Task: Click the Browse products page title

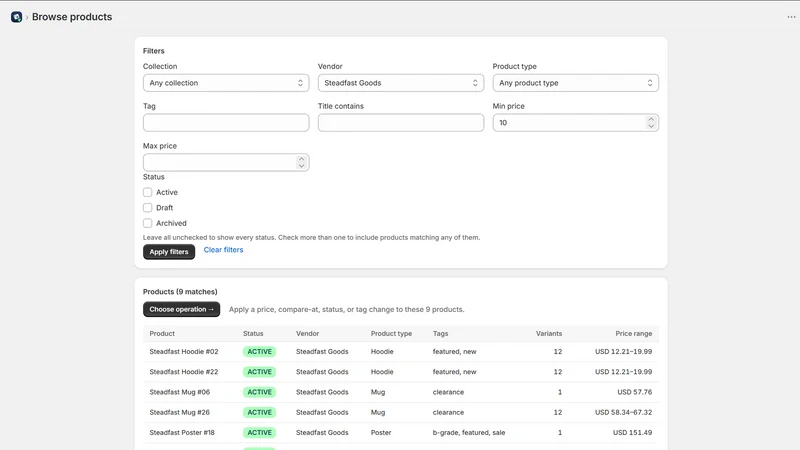Action: coord(72,17)
